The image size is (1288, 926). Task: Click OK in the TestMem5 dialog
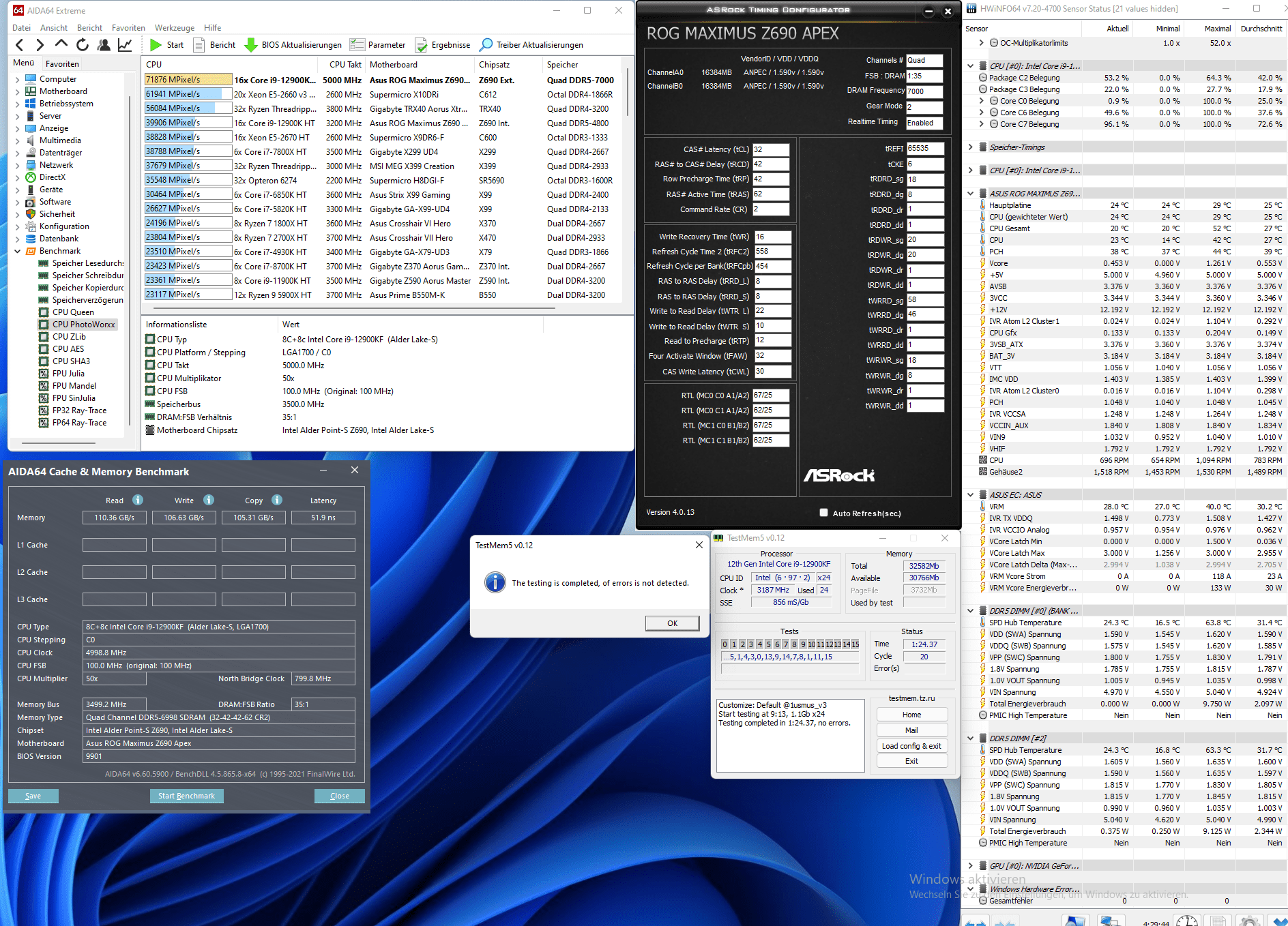[x=672, y=623]
